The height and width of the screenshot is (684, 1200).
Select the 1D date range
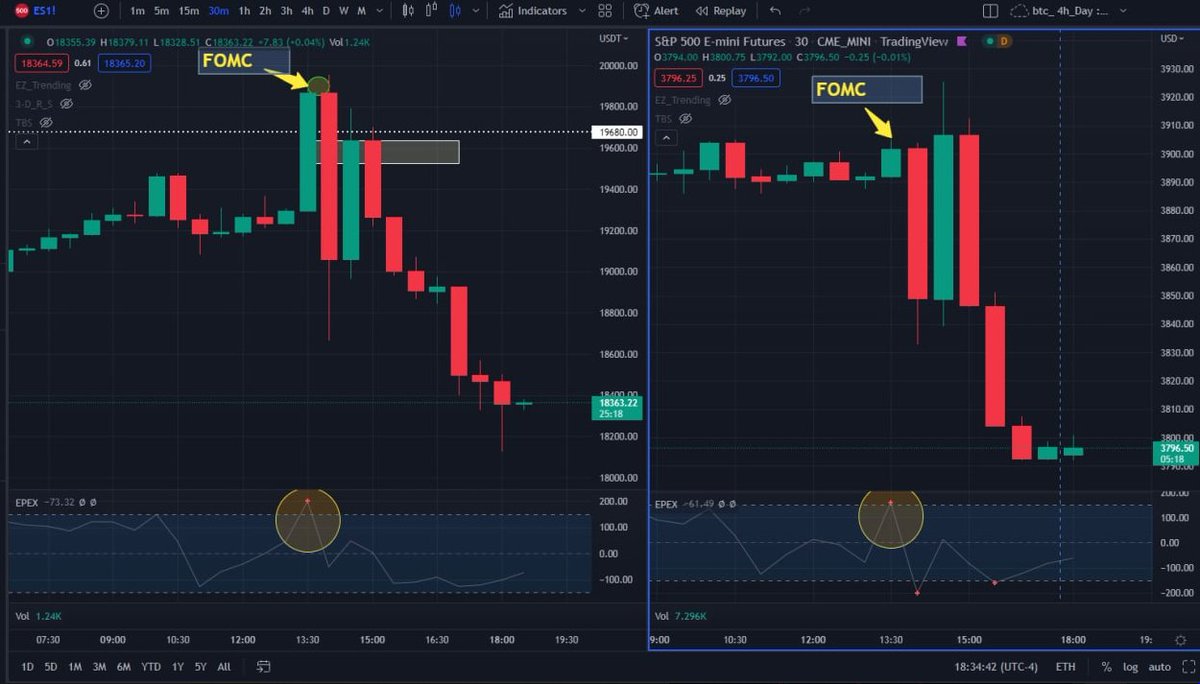coord(27,666)
